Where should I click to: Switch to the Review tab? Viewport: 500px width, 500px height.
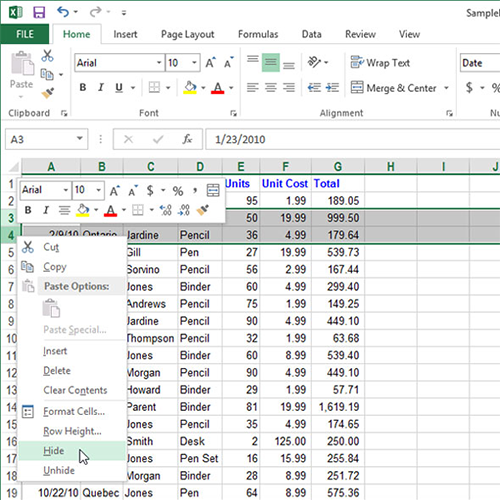pyautogui.click(x=360, y=34)
